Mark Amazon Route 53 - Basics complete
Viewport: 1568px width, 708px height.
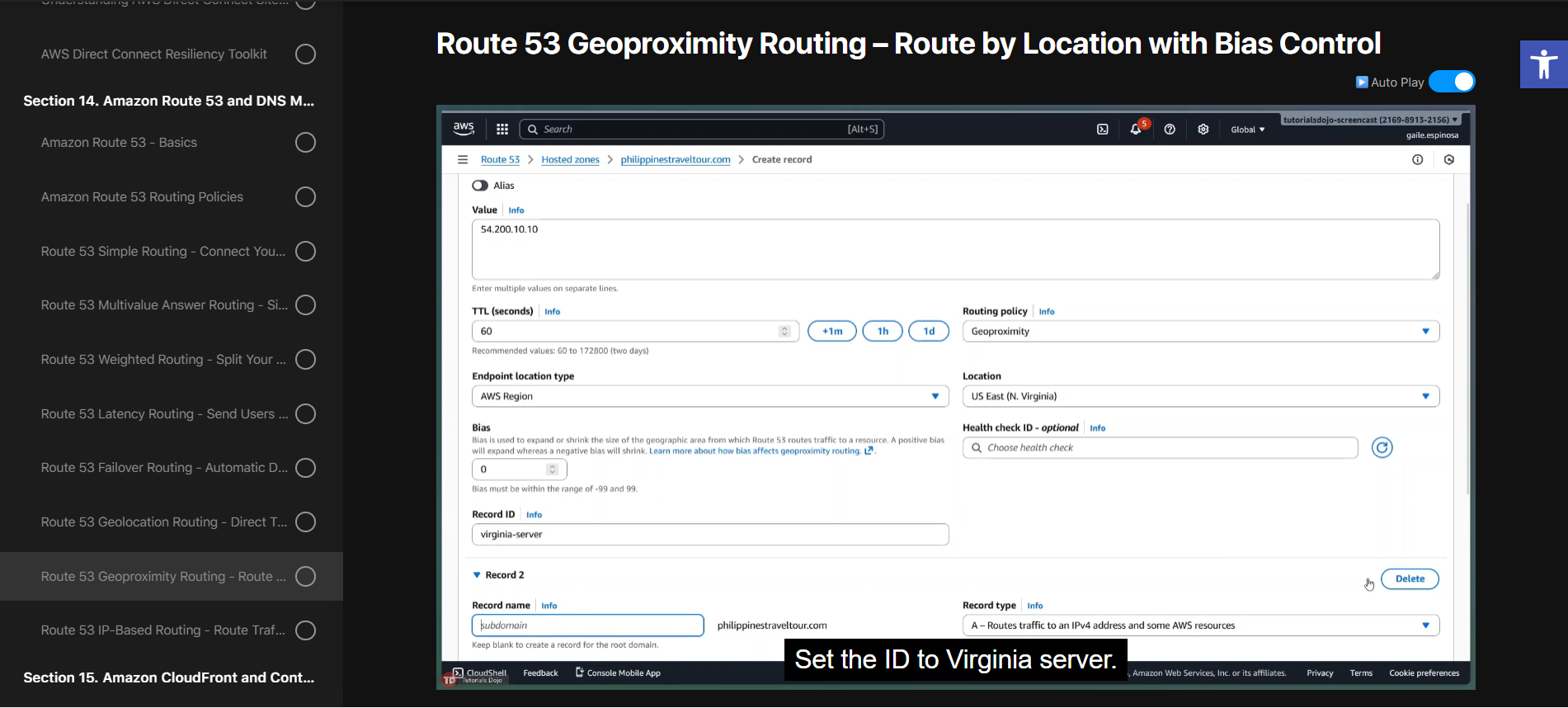pyautogui.click(x=305, y=143)
